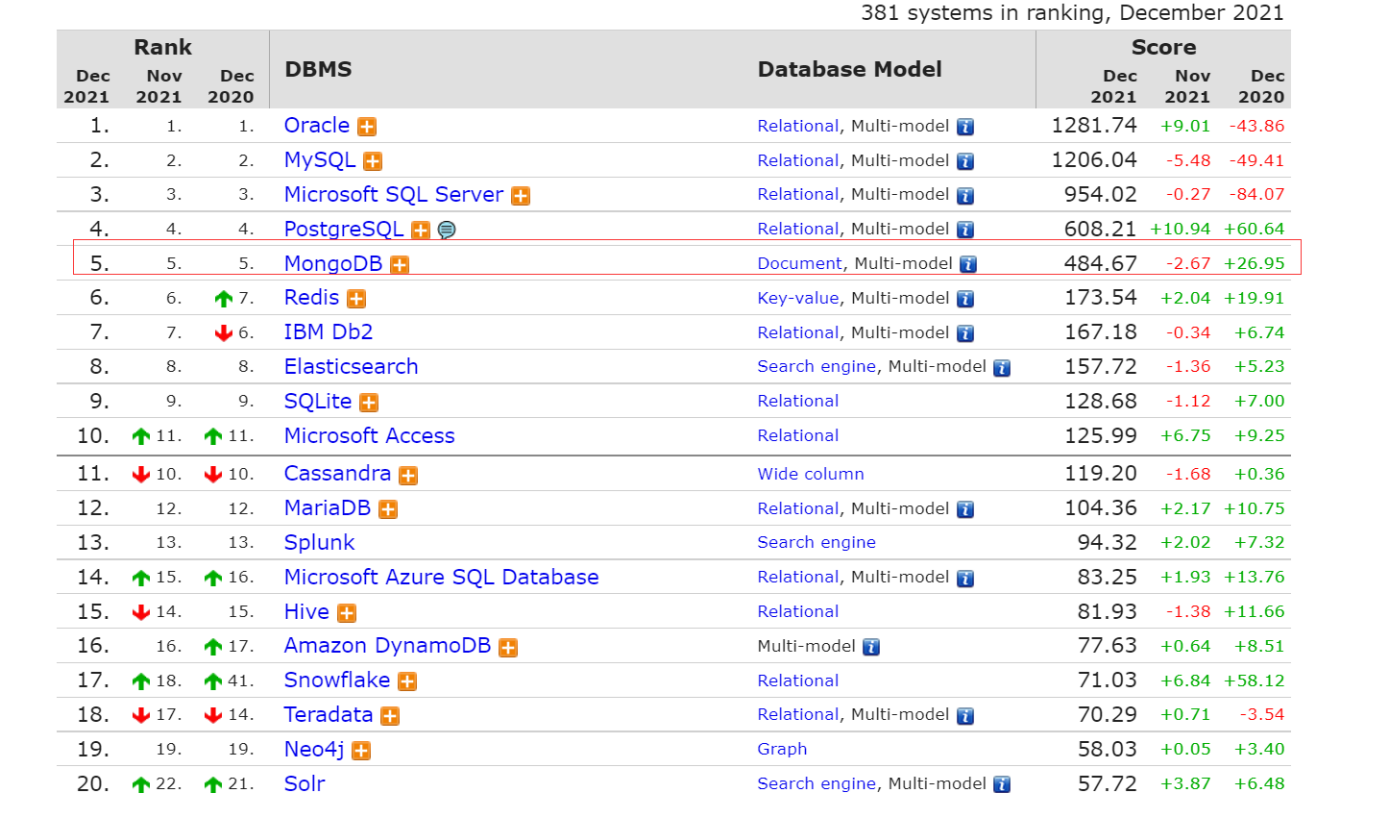Screen dimensions: 1375x837
Task: Open the Microsoft SQL Server link
Action: (394, 194)
